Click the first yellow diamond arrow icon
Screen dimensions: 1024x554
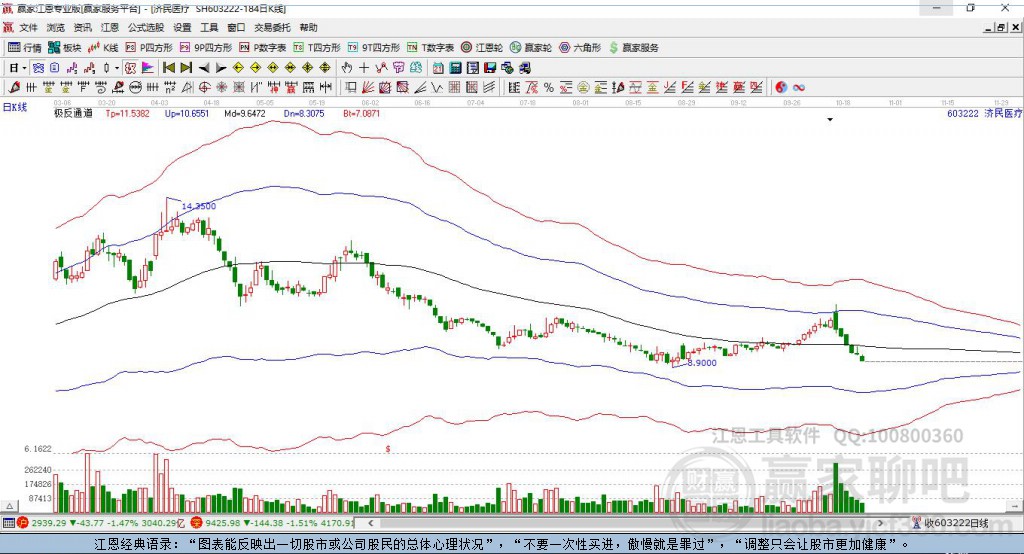[238, 68]
